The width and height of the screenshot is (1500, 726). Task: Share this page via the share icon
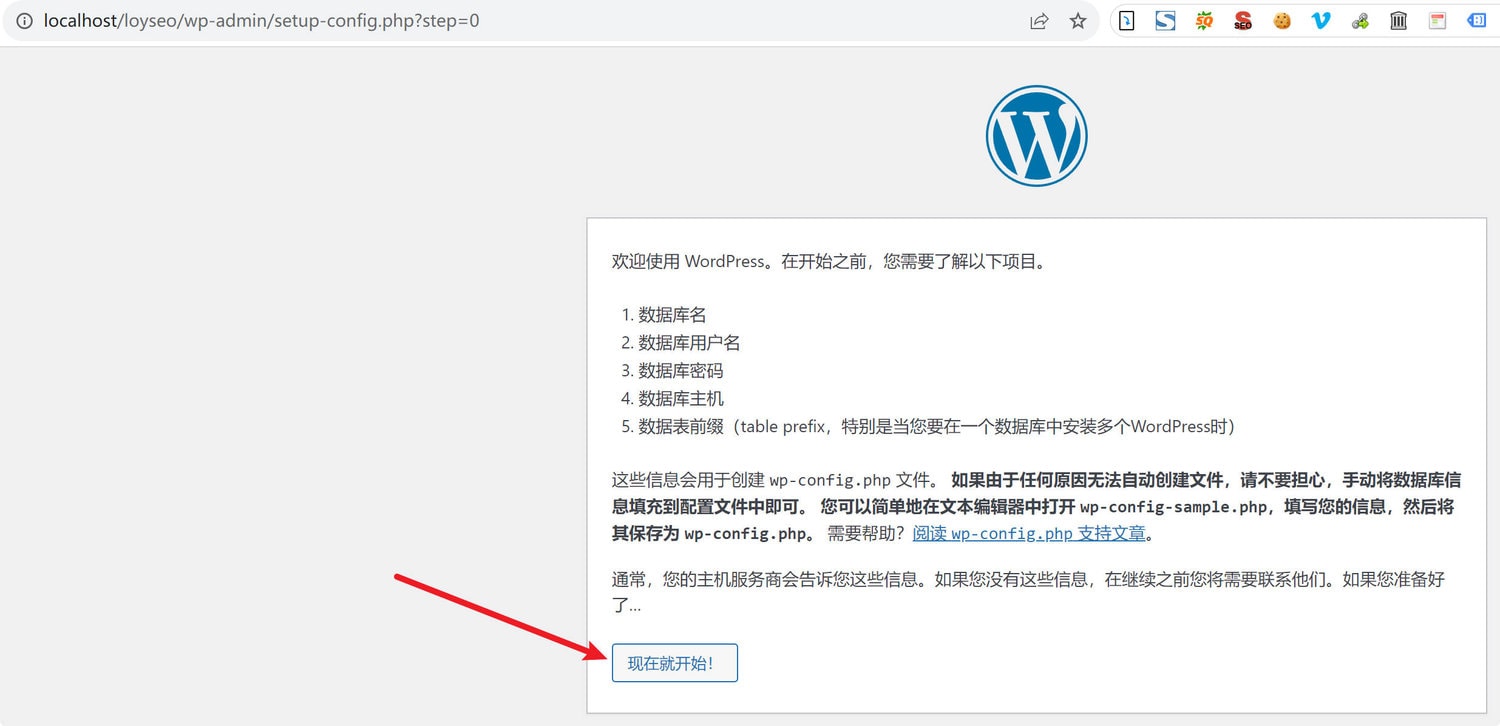[x=1039, y=21]
